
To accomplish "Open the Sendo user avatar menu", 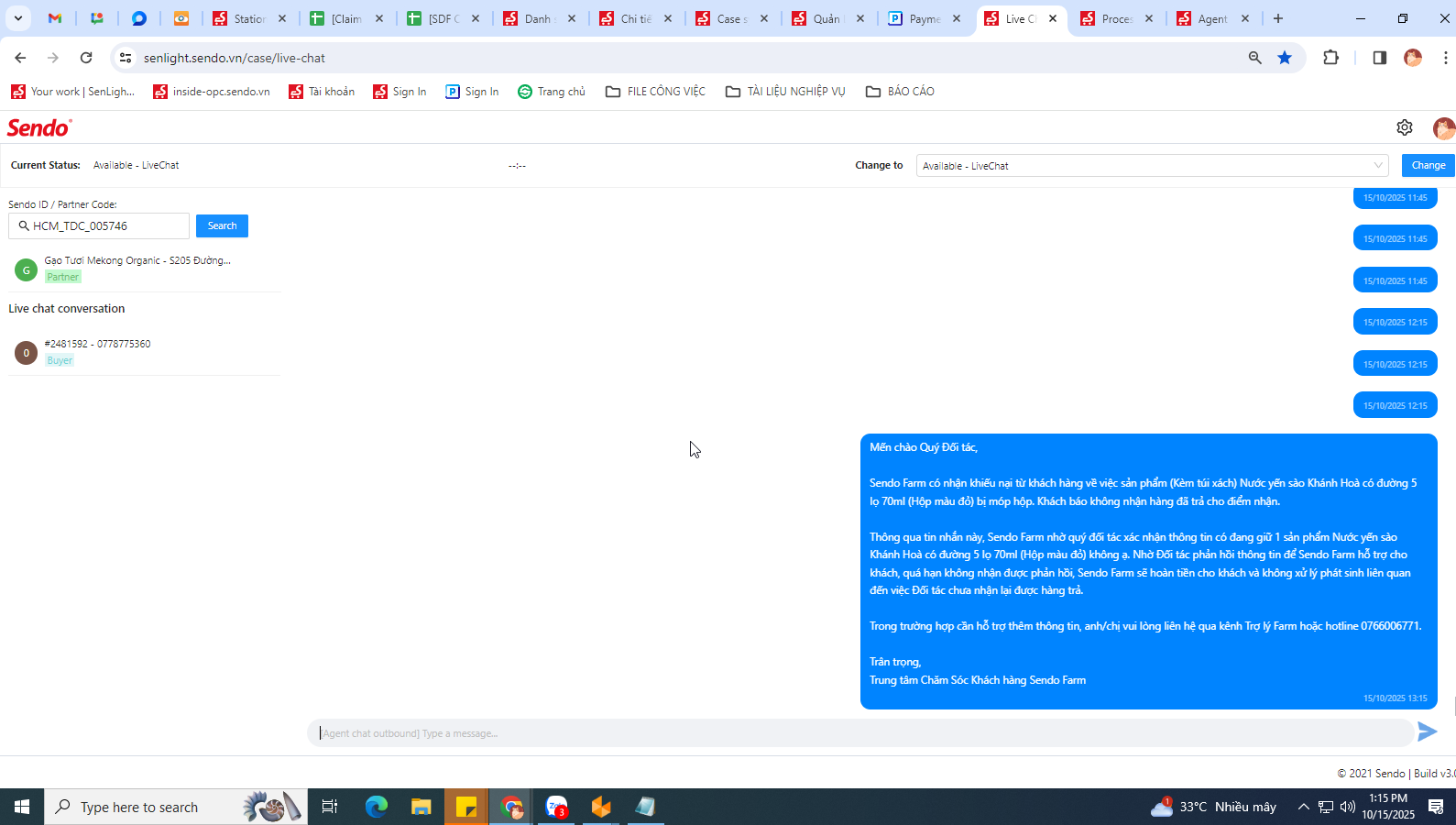I will [x=1444, y=128].
